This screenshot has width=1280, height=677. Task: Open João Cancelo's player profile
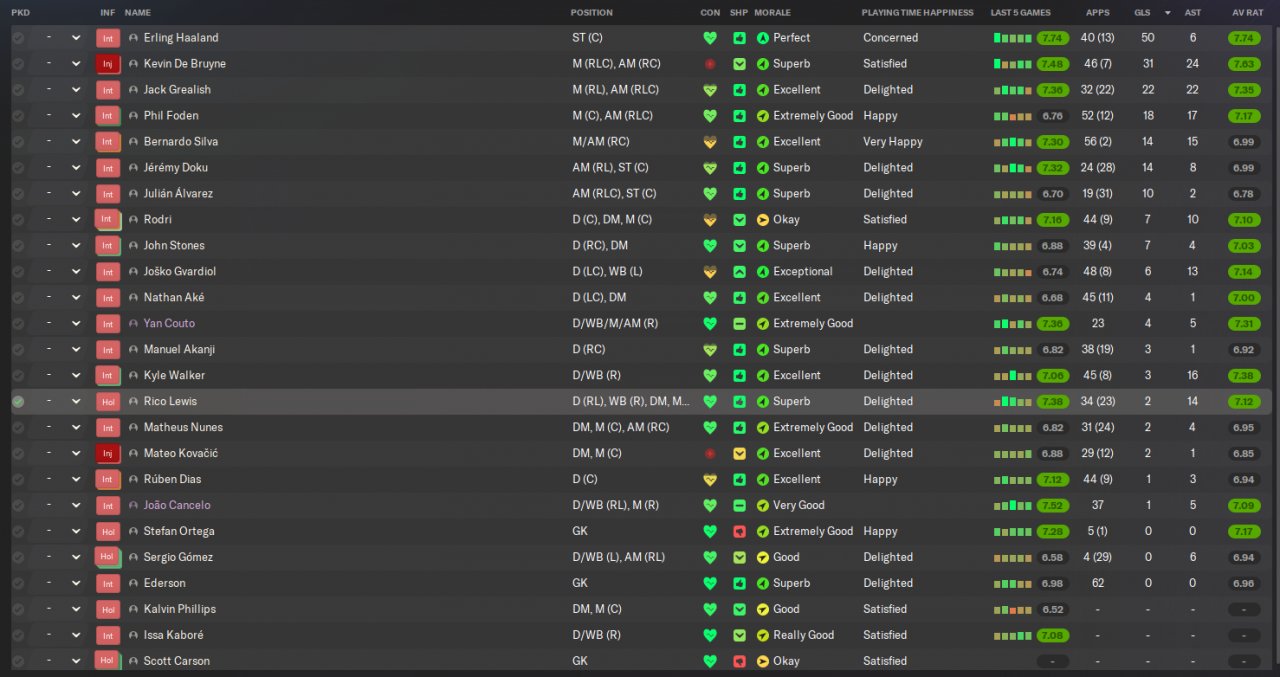(177, 506)
